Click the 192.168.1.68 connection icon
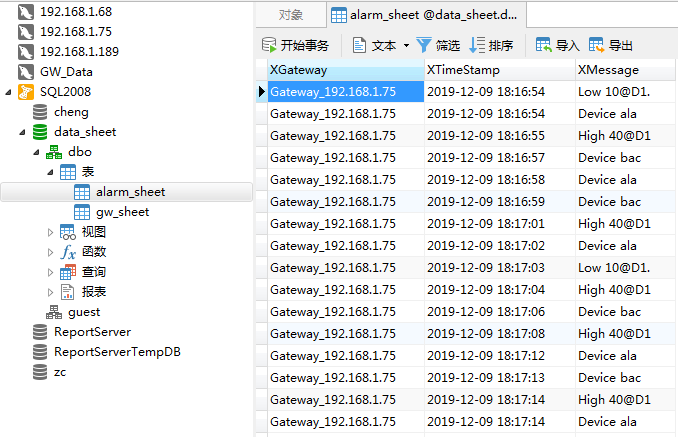The width and height of the screenshot is (678, 437). click(26, 12)
